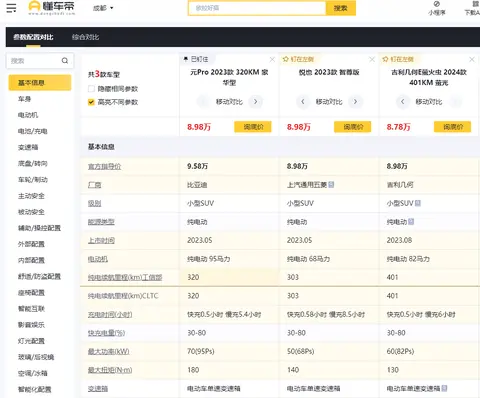Open the 充电时间(小时) parameter link
Screen dimensions: 480x398
[110, 314]
